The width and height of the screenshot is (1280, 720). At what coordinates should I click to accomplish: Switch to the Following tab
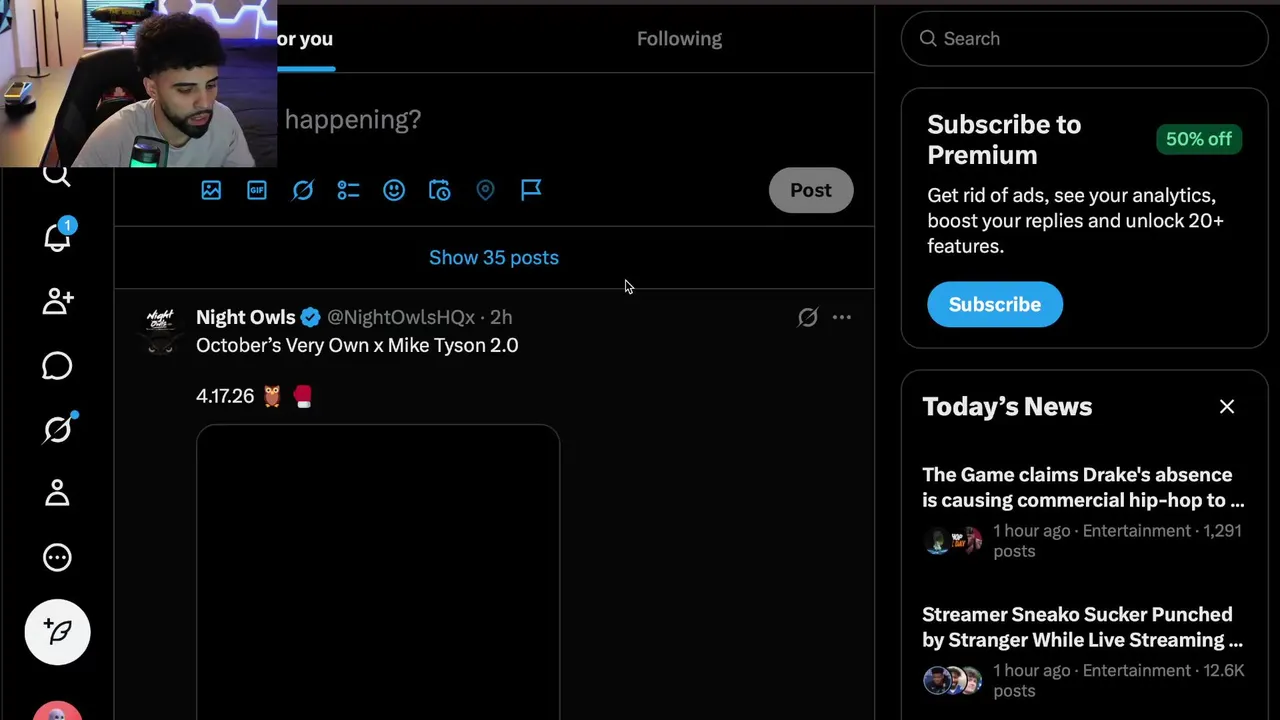click(x=679, y=39)
